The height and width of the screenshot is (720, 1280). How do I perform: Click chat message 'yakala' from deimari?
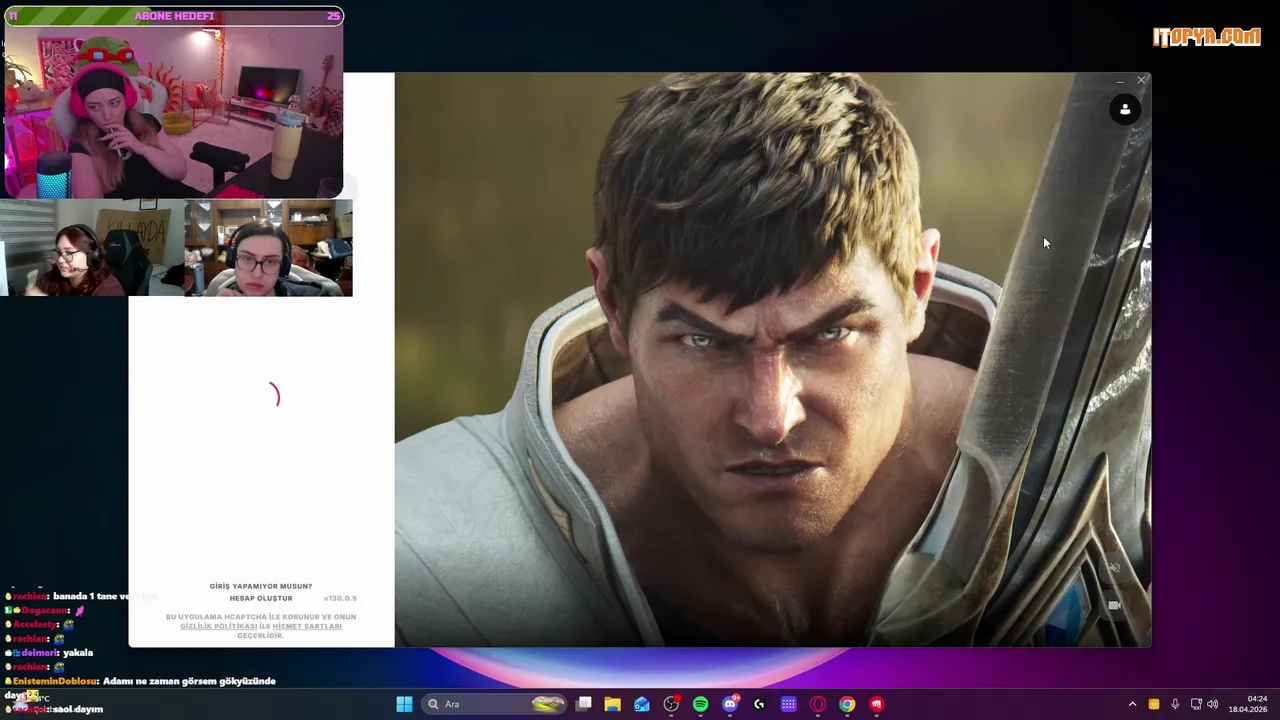pyautogui.click(x=78, y=653)
